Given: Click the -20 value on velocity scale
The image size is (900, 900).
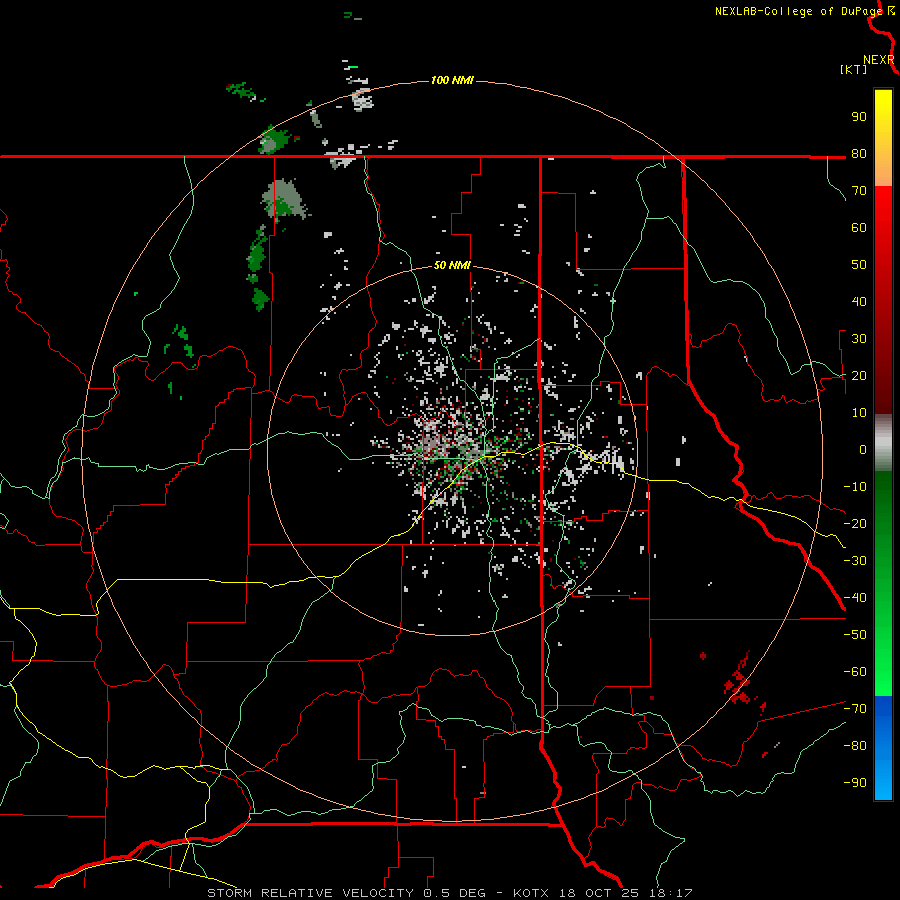Looking at the screenshot, I should click(x=855, y=524).
